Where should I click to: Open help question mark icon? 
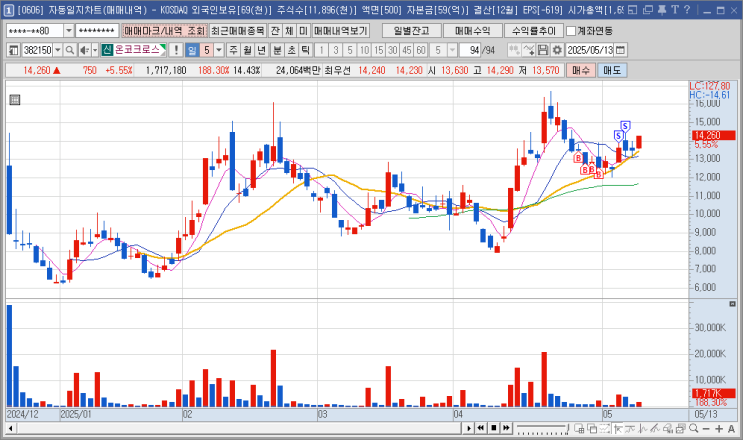tap(687, 9)
